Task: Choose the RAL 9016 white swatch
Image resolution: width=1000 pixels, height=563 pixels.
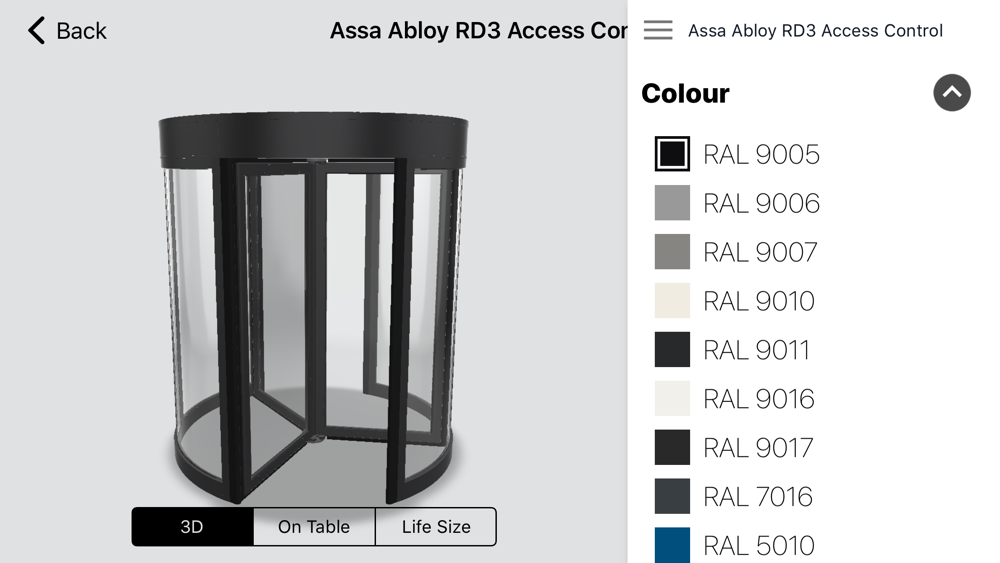Action: click(x=672, y=399)
